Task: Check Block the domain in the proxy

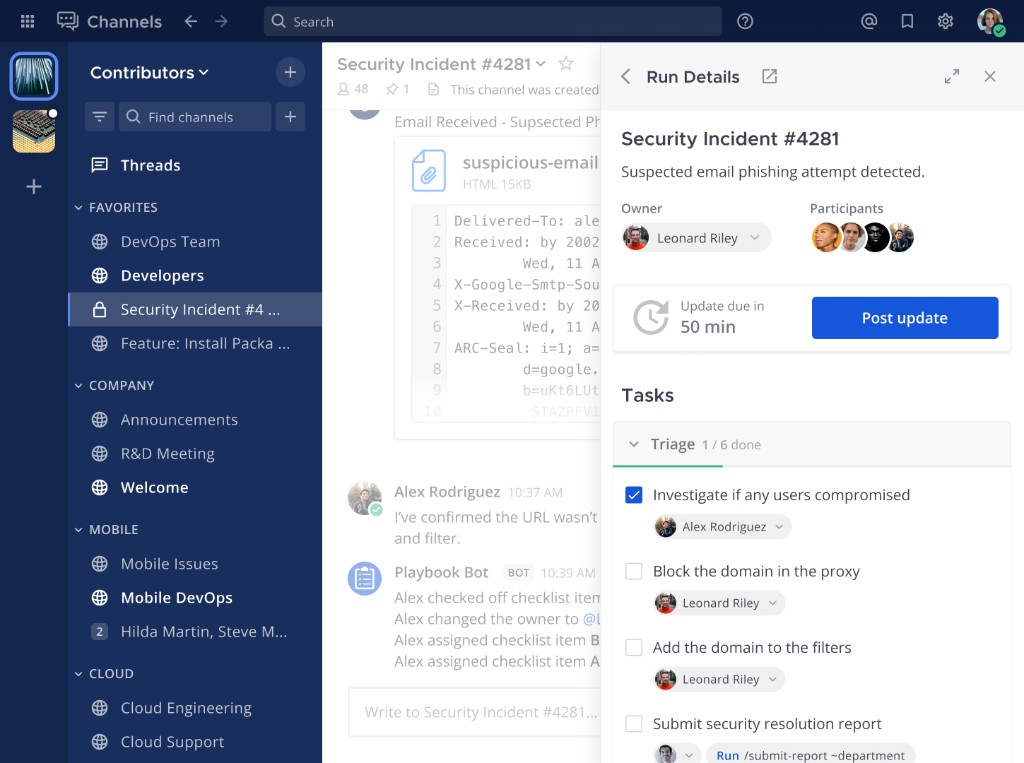Action: 633,571
